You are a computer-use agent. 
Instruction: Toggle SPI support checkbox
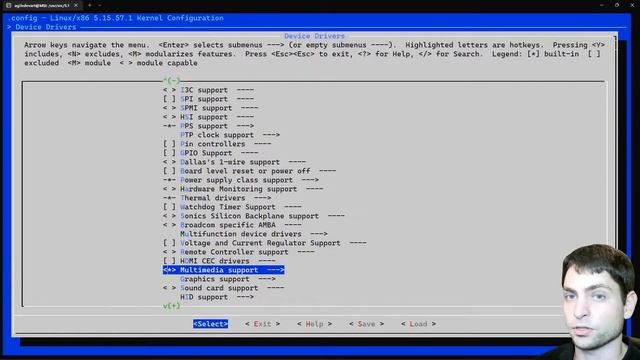[x=169, y=99]
